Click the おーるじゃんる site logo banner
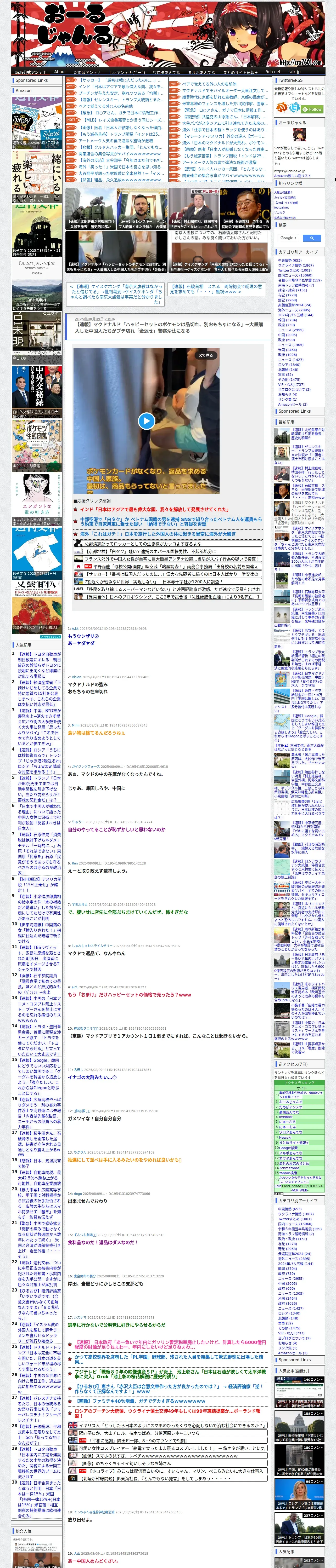This screenshot has width=336, height=1568. pos(168,33)
